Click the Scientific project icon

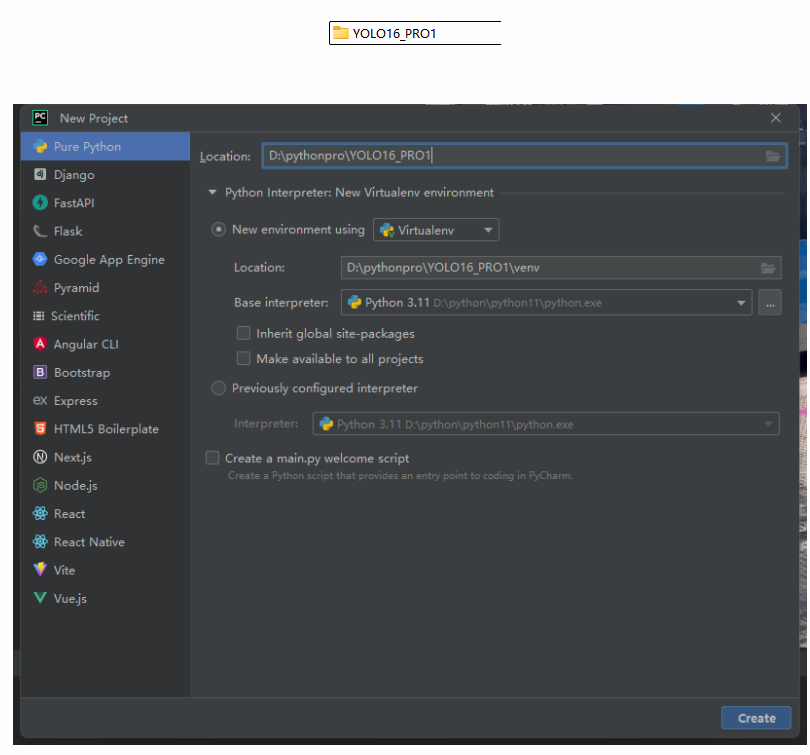click(39, 316)
